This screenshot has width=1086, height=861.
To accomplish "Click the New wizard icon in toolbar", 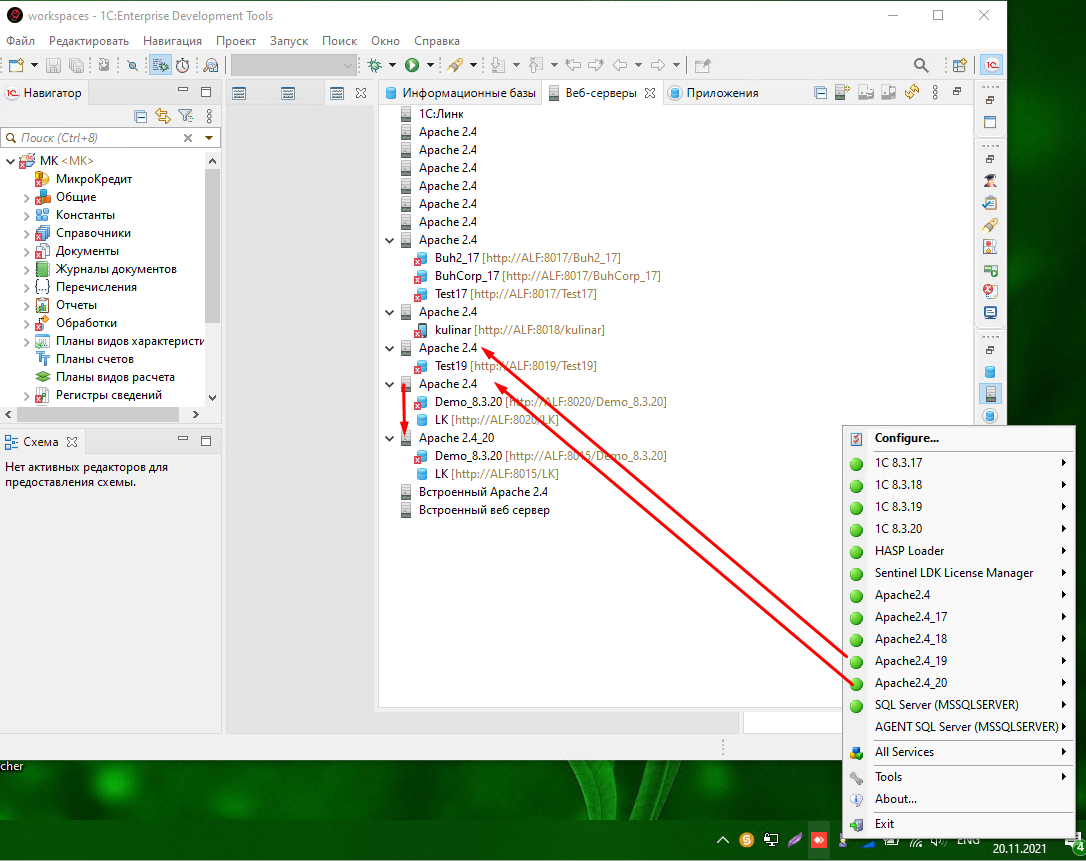I will pyautogui.click(x=17, y=65).
